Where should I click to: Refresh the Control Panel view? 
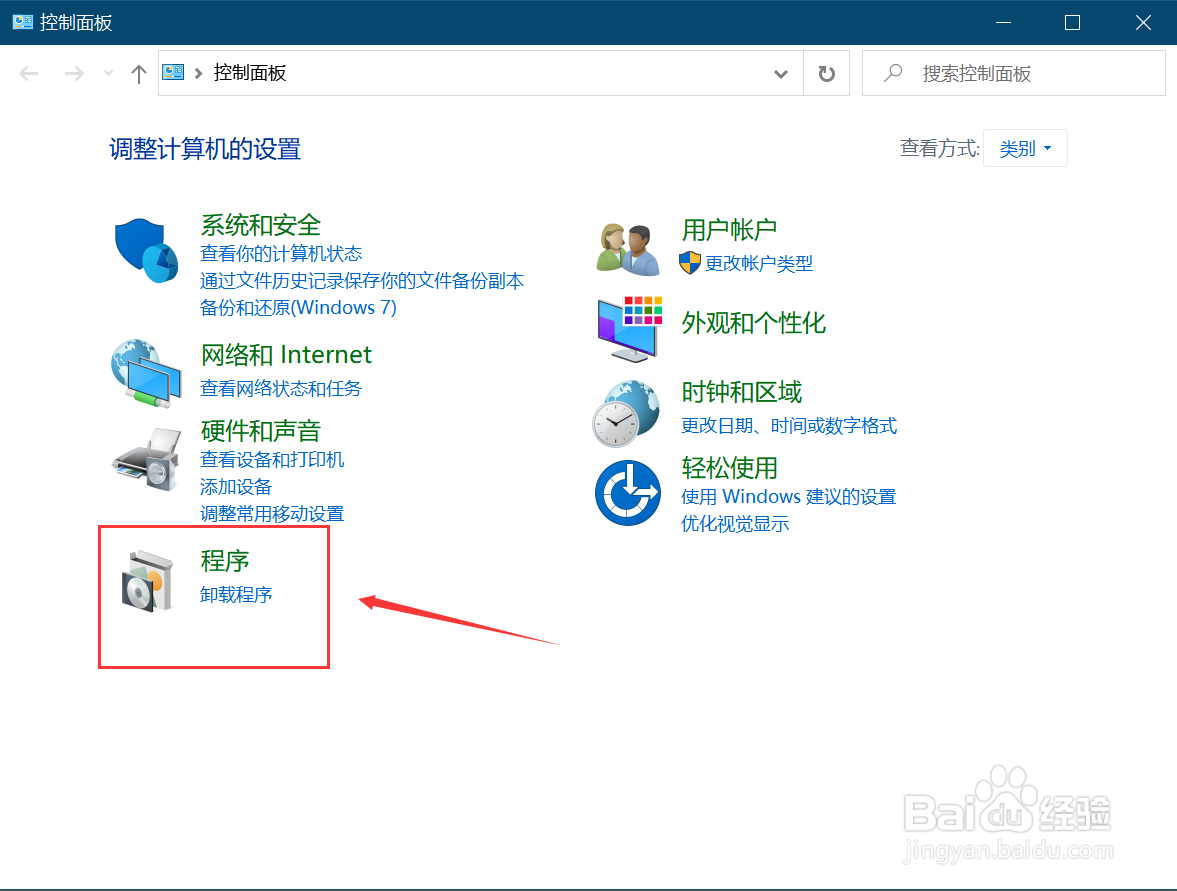[x=826, y=74]
